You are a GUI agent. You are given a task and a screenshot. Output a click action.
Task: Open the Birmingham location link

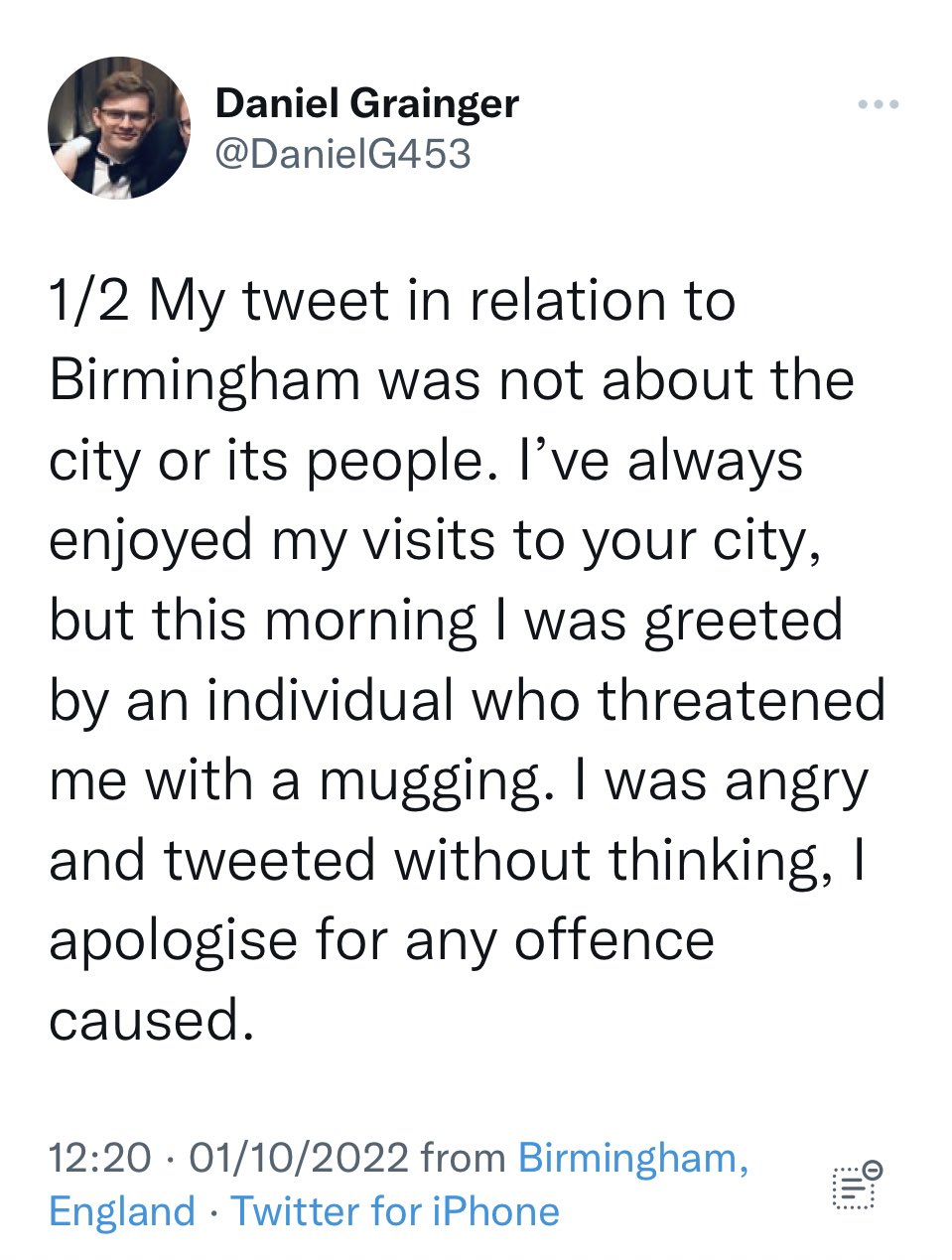(632, 1158)
